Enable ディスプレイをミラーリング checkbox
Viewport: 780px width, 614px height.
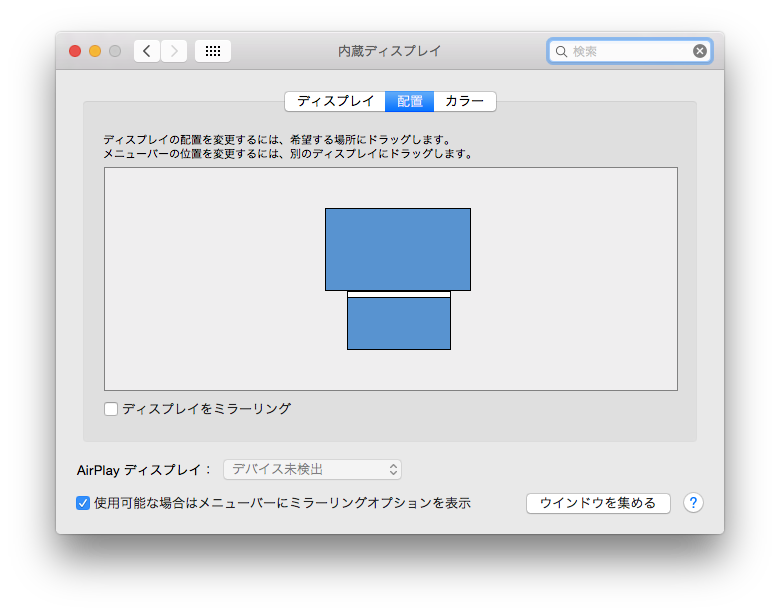(x=111, y=409)
